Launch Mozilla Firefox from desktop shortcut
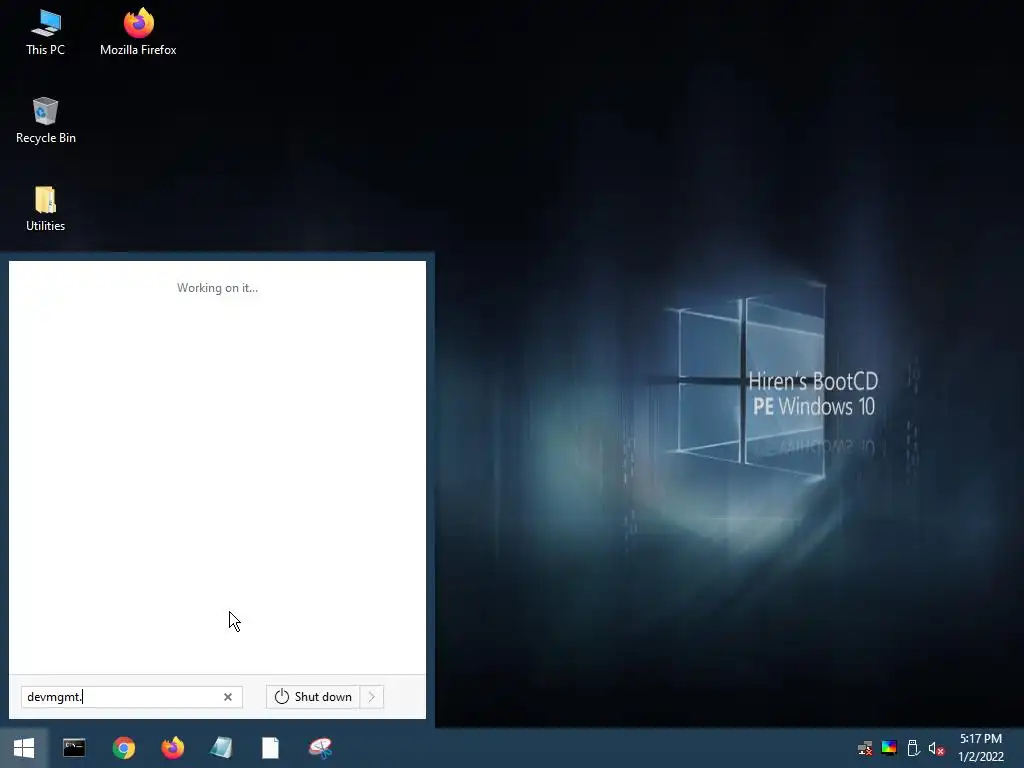The image size is (1024, 768). (x=138, y=33)
